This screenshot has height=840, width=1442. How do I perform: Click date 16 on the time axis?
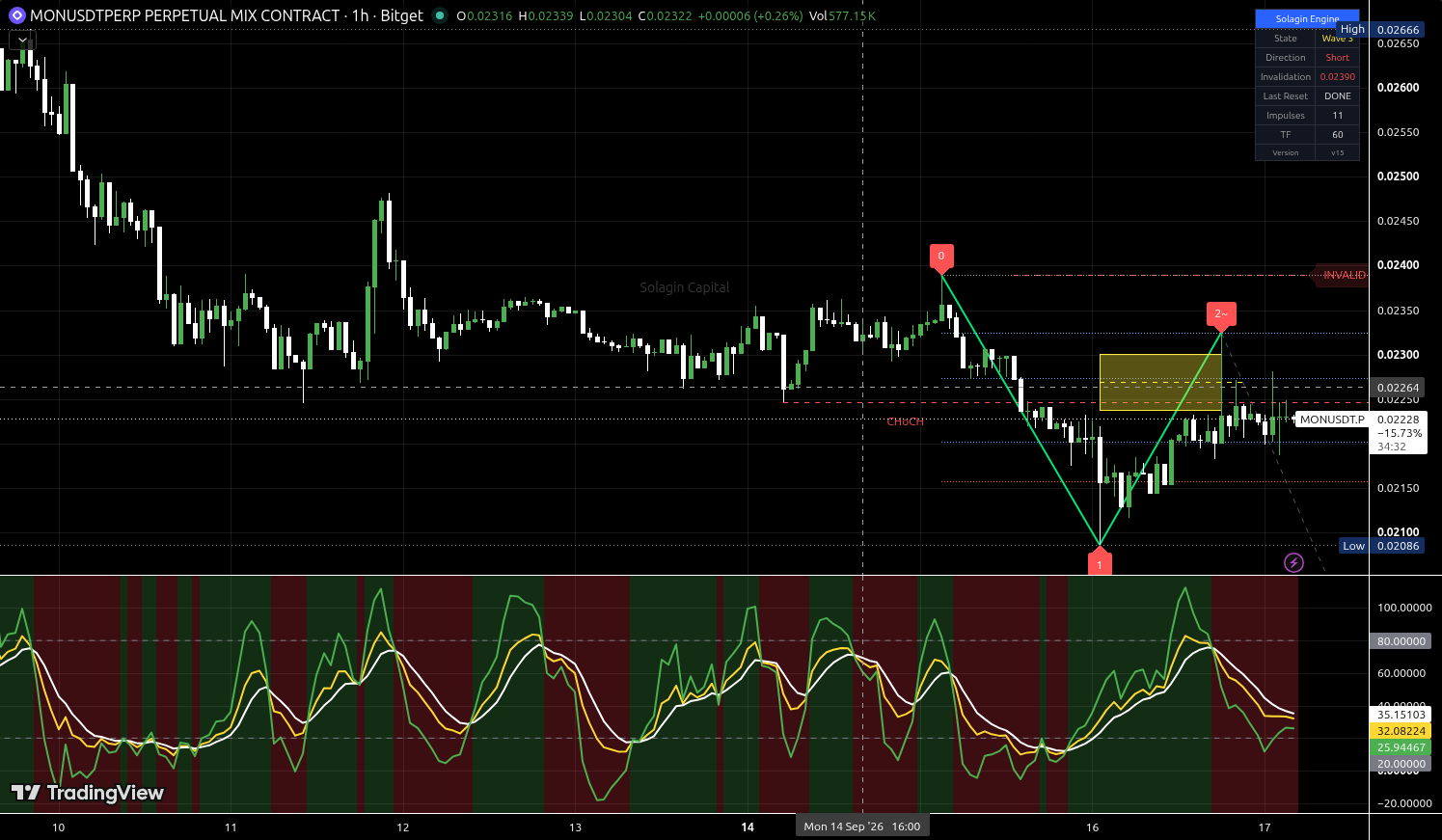point(1092,827)
